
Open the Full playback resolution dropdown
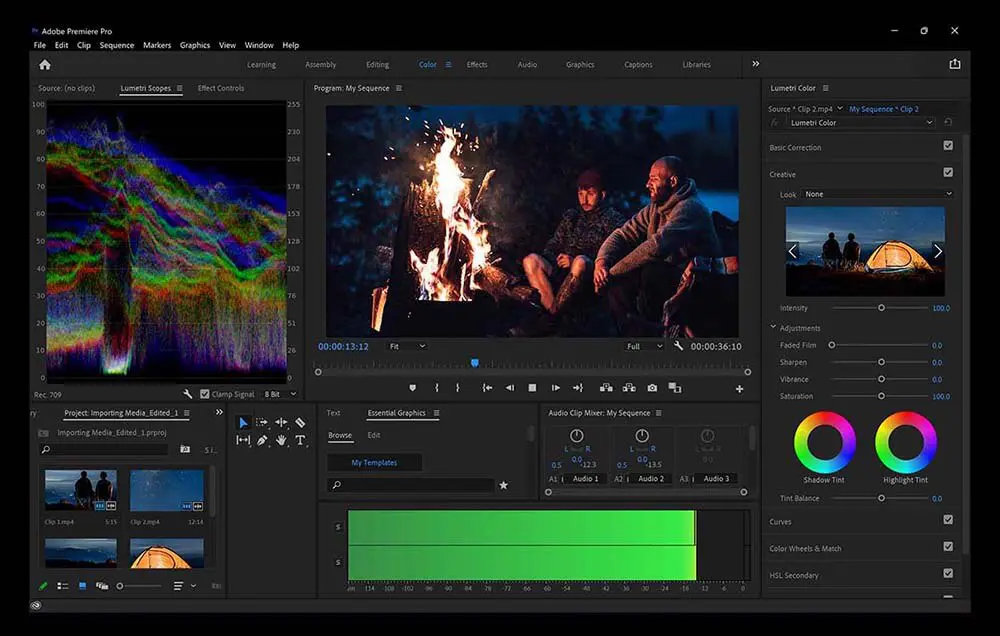pyautogui.click(x=644, y=346)
